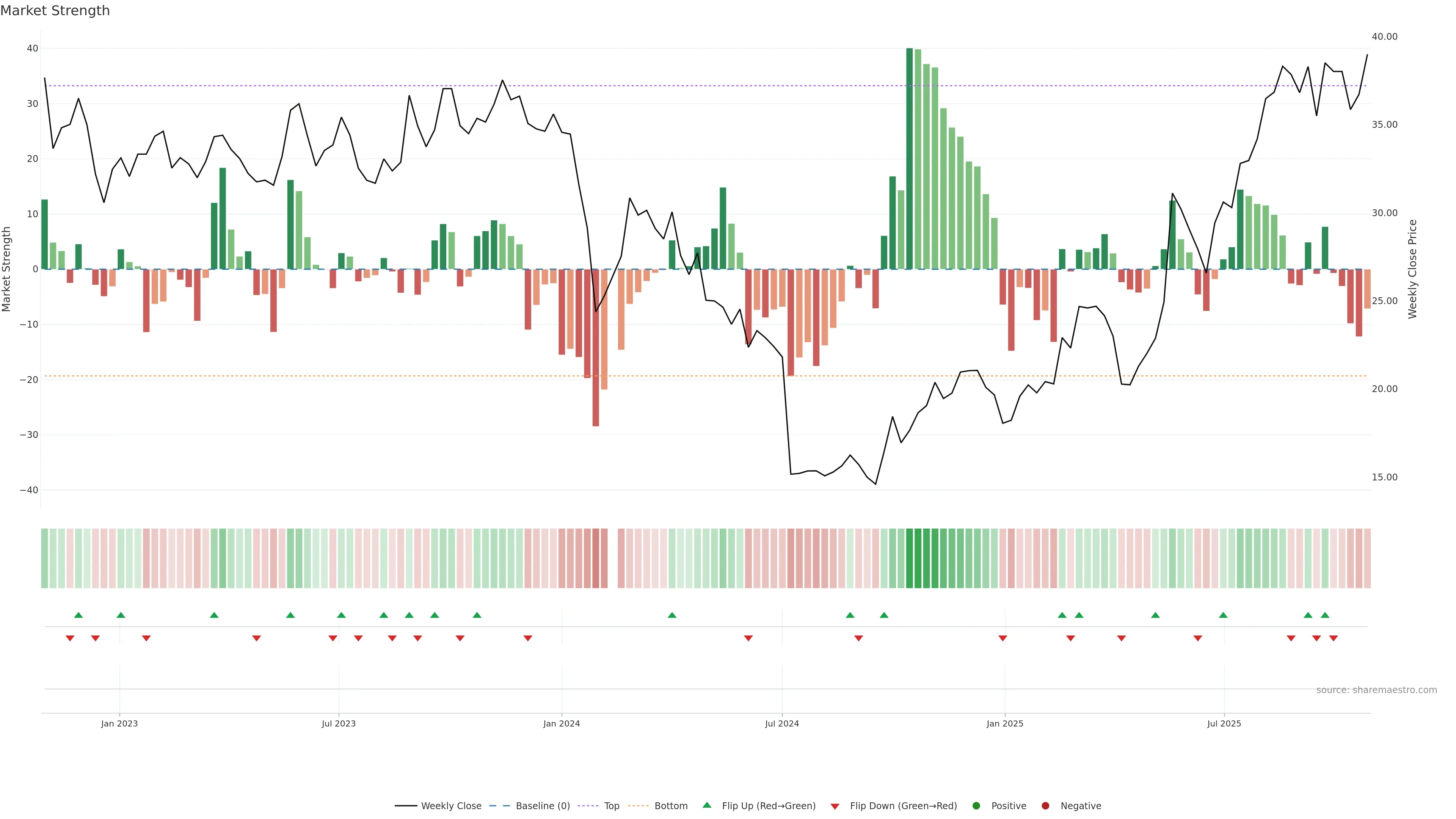Image resolution: width=1456 pixels, height=819 pixels.
Task: Toggle the Bottom threshold legend entry
Action: [671, 806]
